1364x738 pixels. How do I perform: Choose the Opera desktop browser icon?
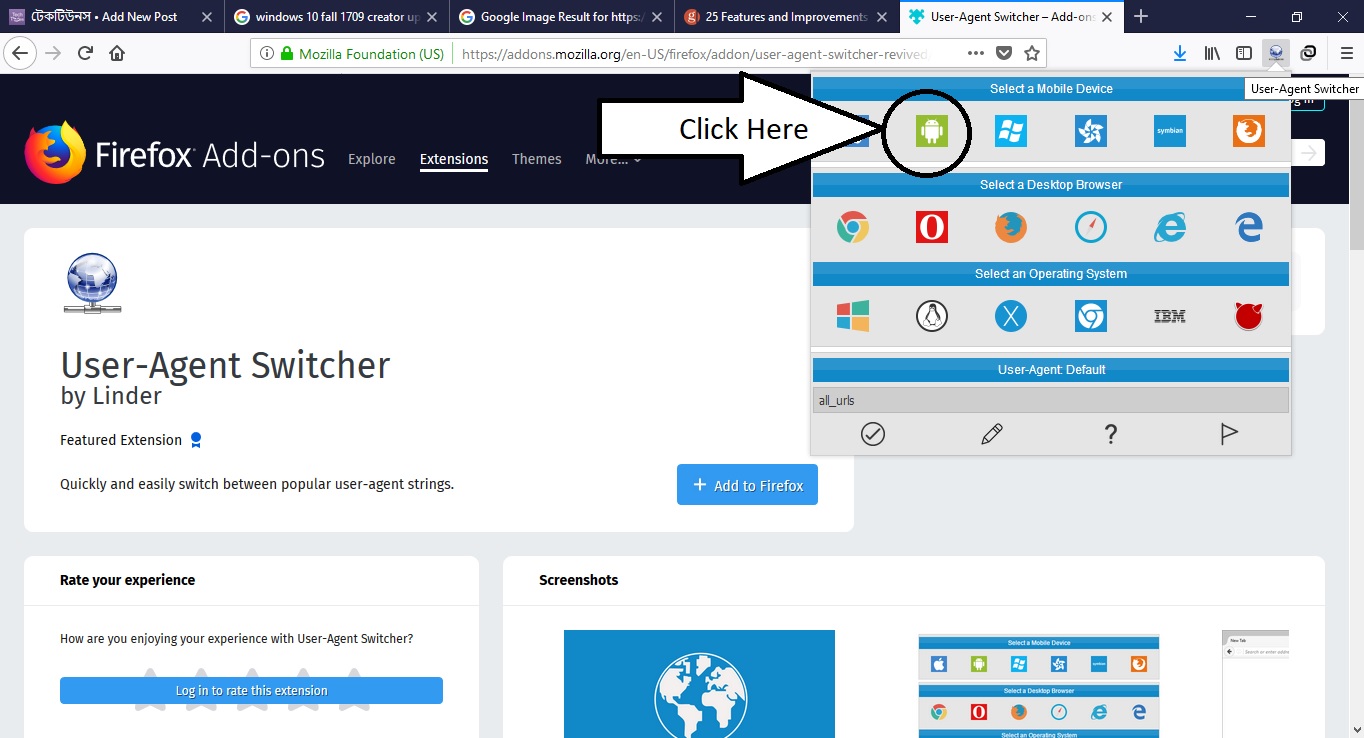point(932,228)
